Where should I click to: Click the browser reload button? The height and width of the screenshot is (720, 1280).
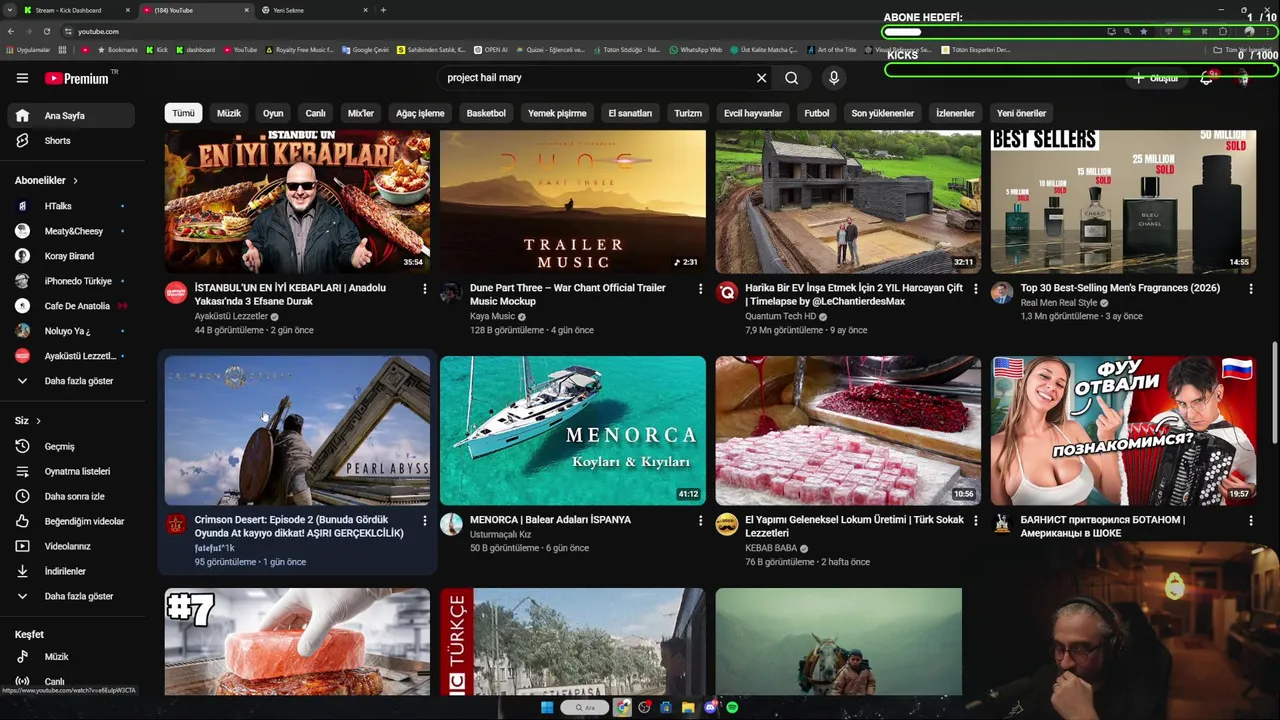46,31
